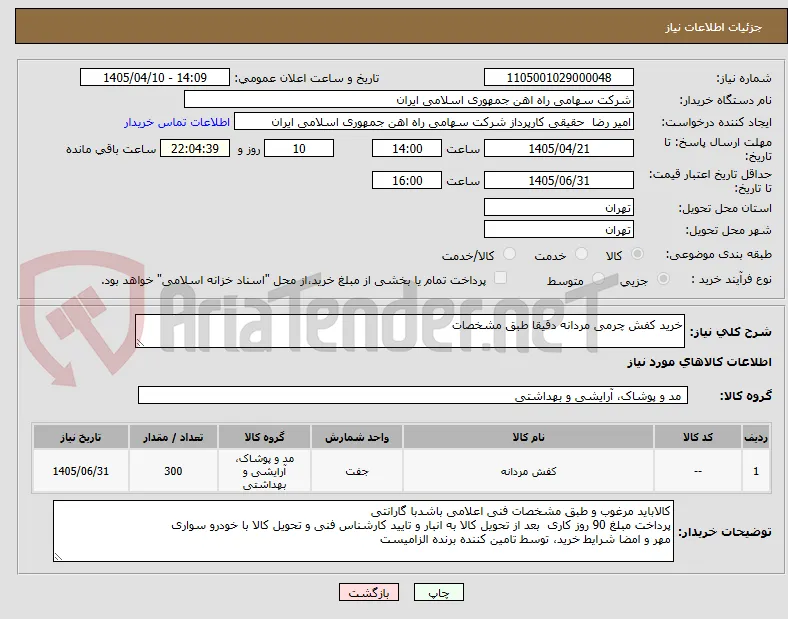The image size is (788, 619).
Task: Click the جزئیات اطلاعات نیاز header title
Action: coord(714,27)
